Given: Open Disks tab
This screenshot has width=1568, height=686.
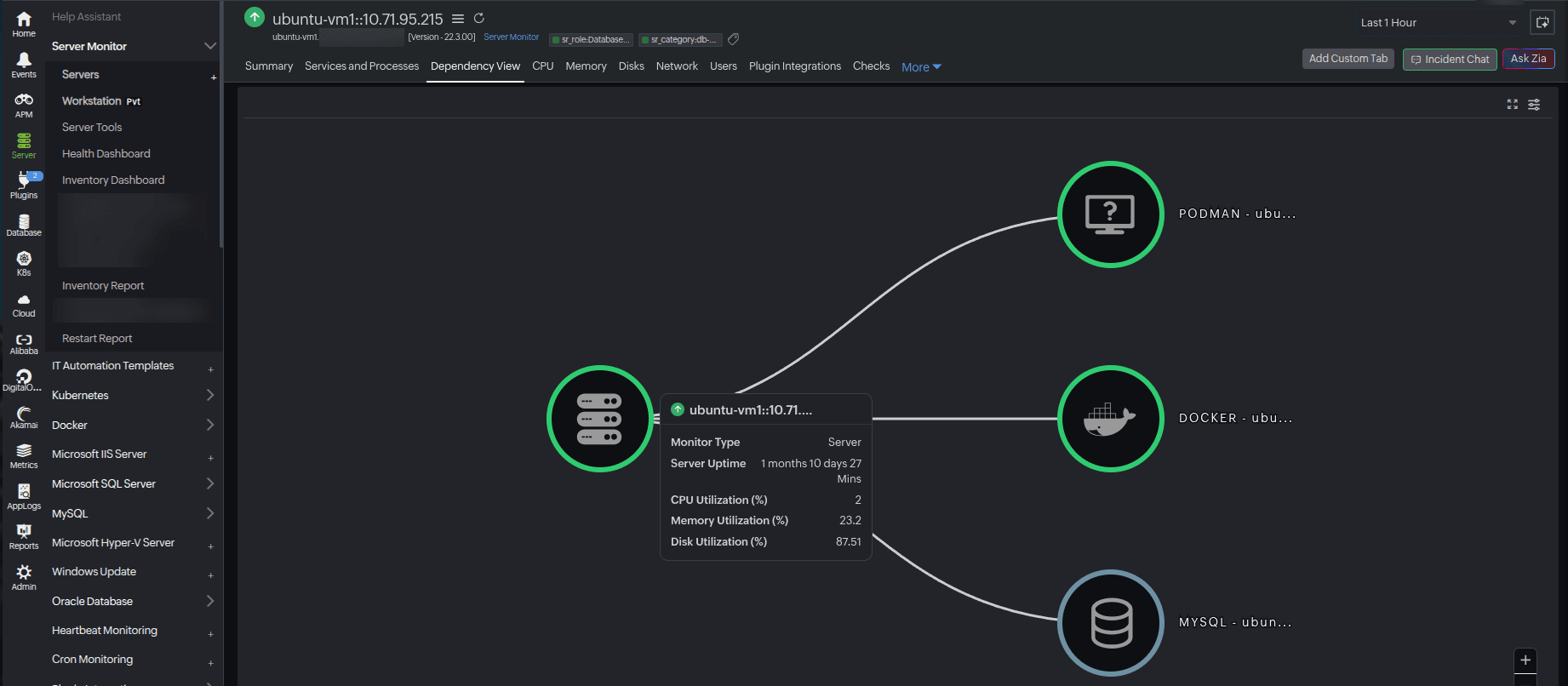Looking at the screenshot, I should [632, 66].
